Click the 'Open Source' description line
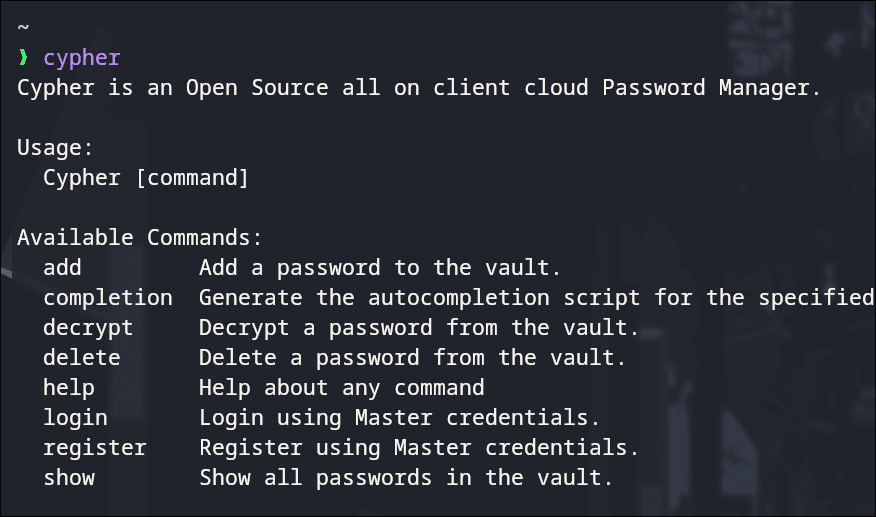The image size is (876, 517). [418, 88]
